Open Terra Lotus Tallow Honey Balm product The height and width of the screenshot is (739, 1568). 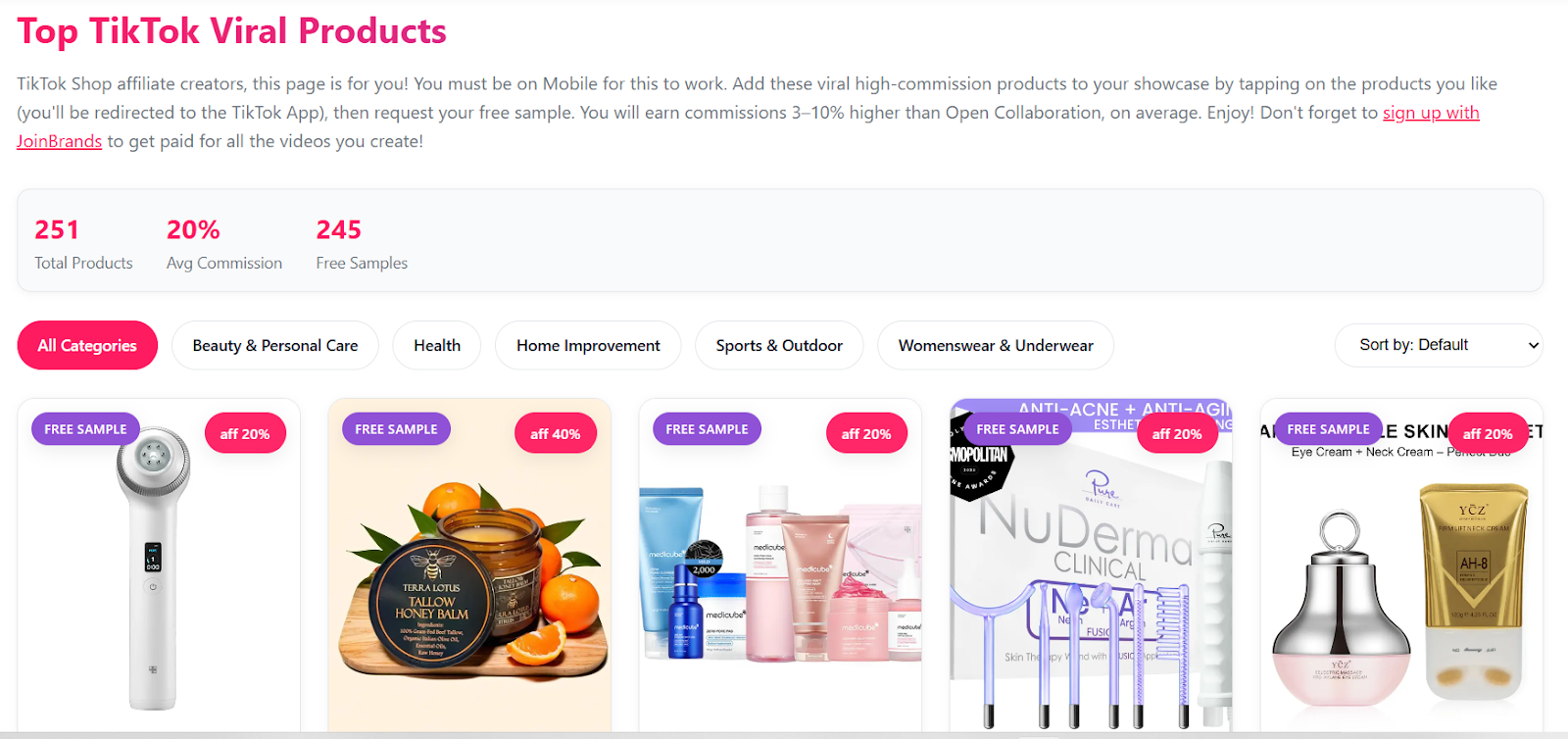click(469, 568)
